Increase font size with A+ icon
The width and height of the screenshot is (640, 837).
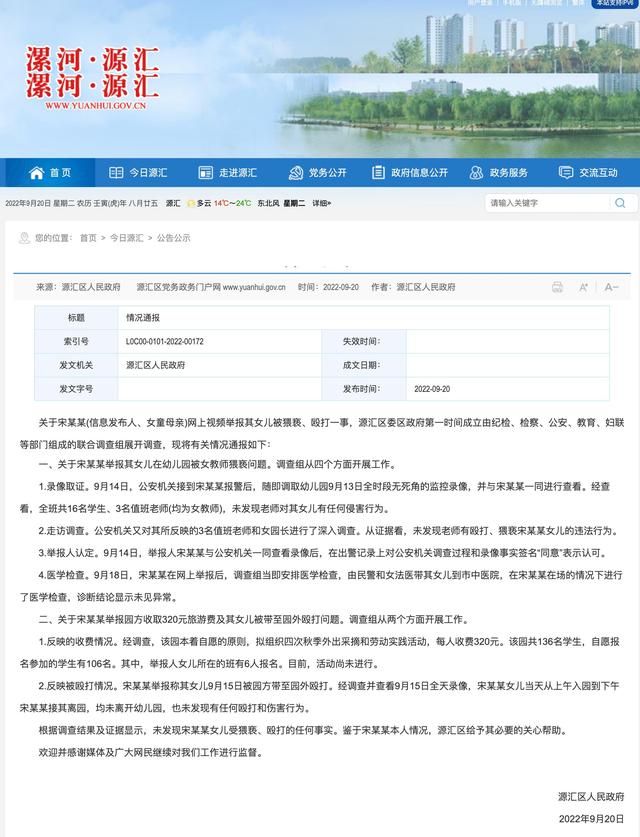(584, 287)
